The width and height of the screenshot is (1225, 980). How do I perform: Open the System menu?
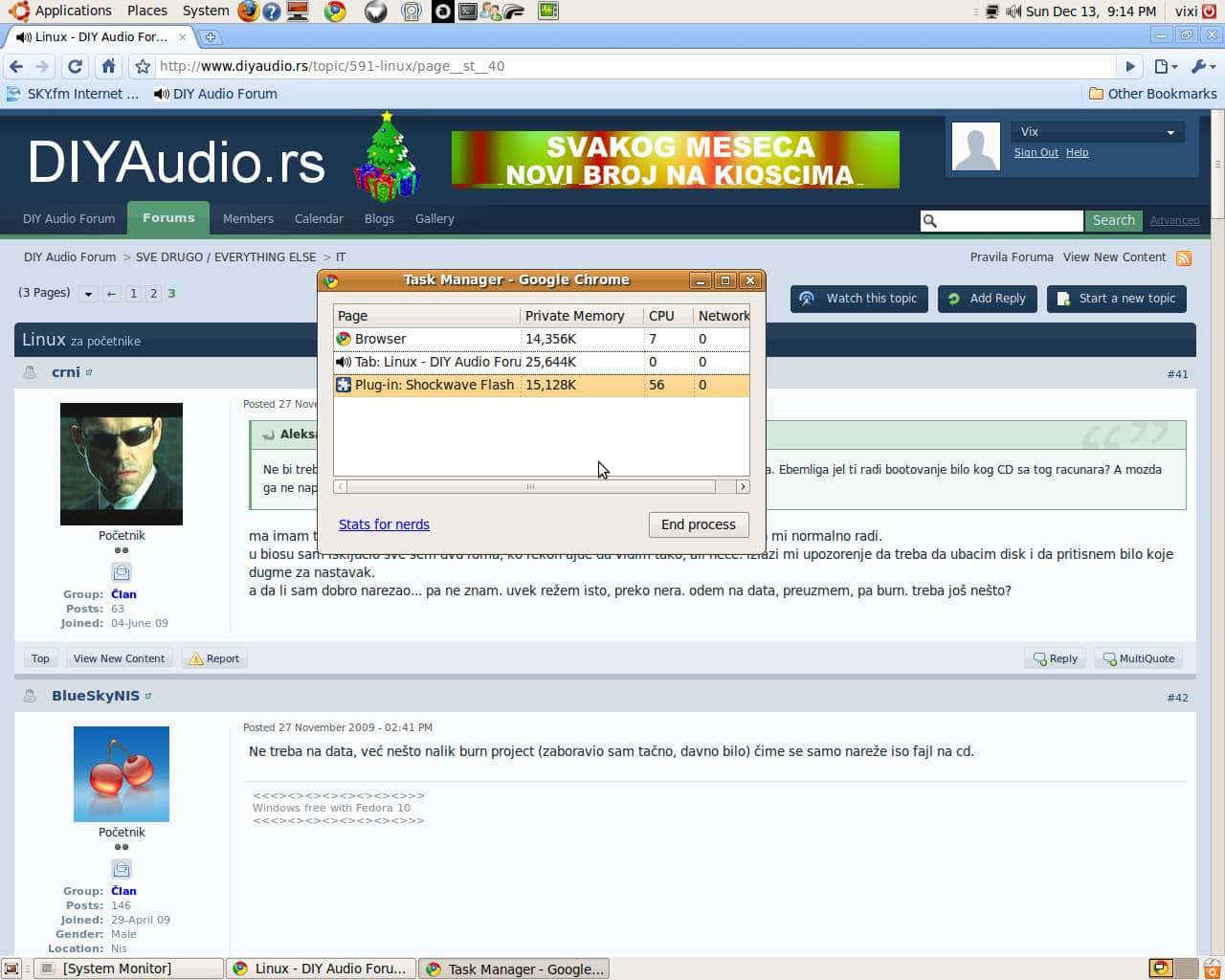point(206,11)
